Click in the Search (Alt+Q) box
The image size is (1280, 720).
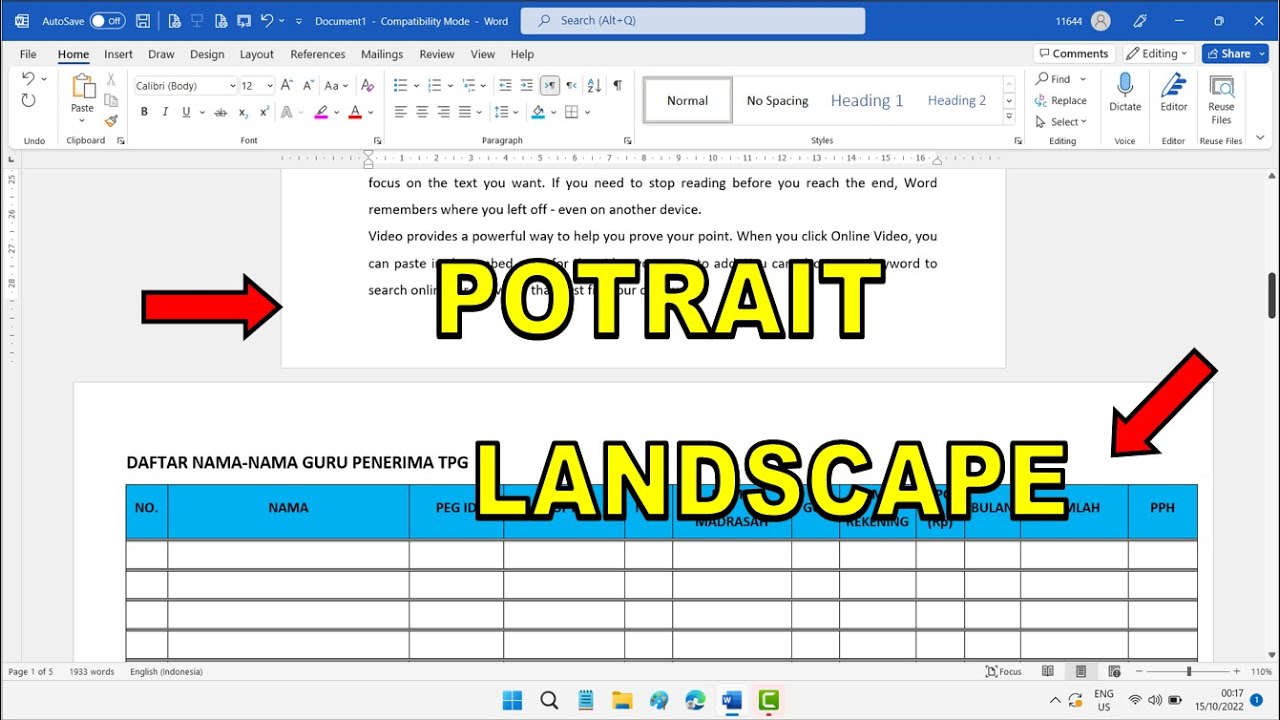coord(693,21)
